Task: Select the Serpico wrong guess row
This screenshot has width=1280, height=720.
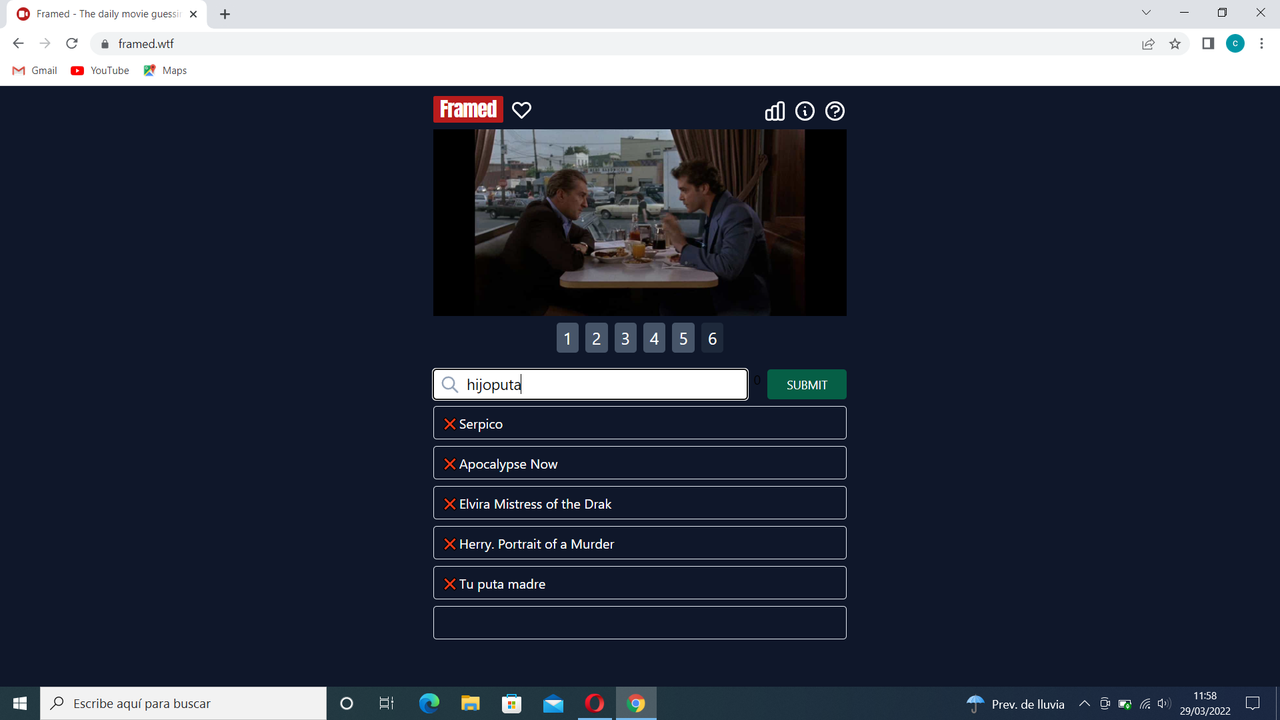Action: point(640,423)
